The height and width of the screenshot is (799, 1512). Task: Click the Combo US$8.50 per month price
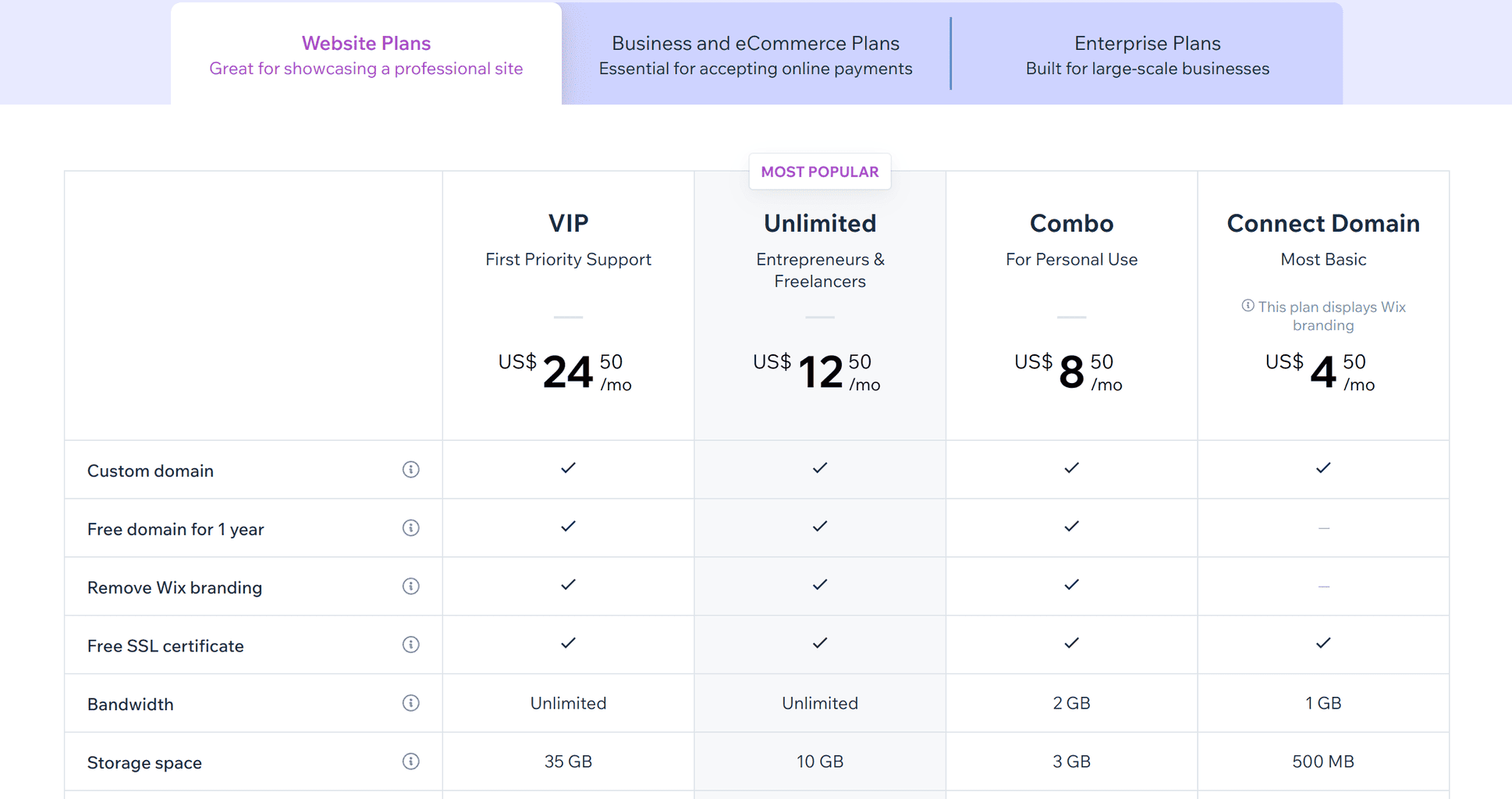[1068, 371]
